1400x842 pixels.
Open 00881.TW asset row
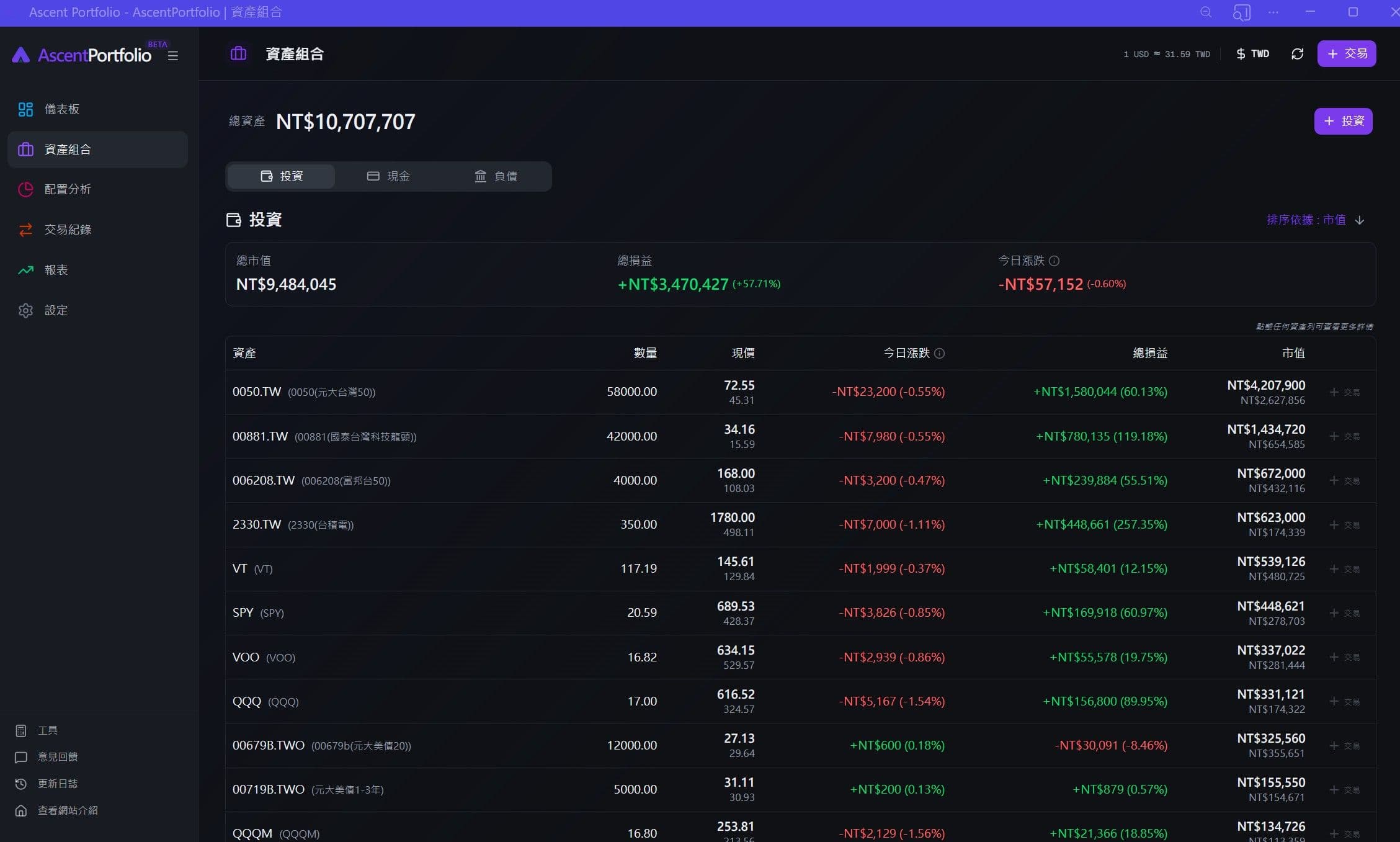800,436
